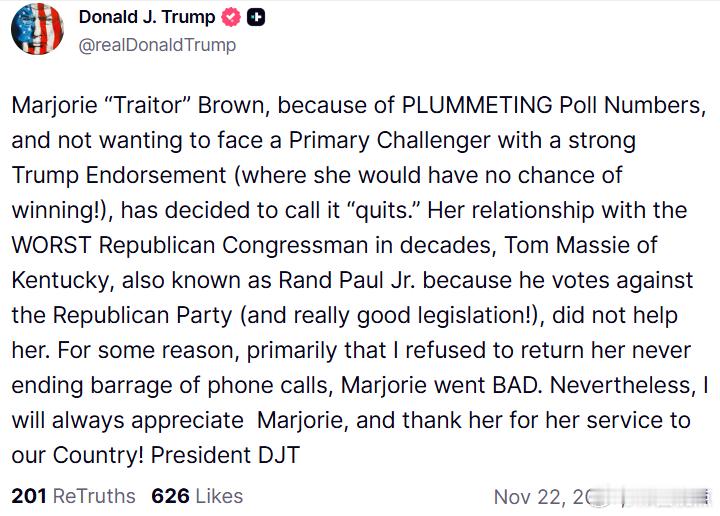View the 201 ReTruths list
This screenshot has width=720, height=516.
coord(75,496)
